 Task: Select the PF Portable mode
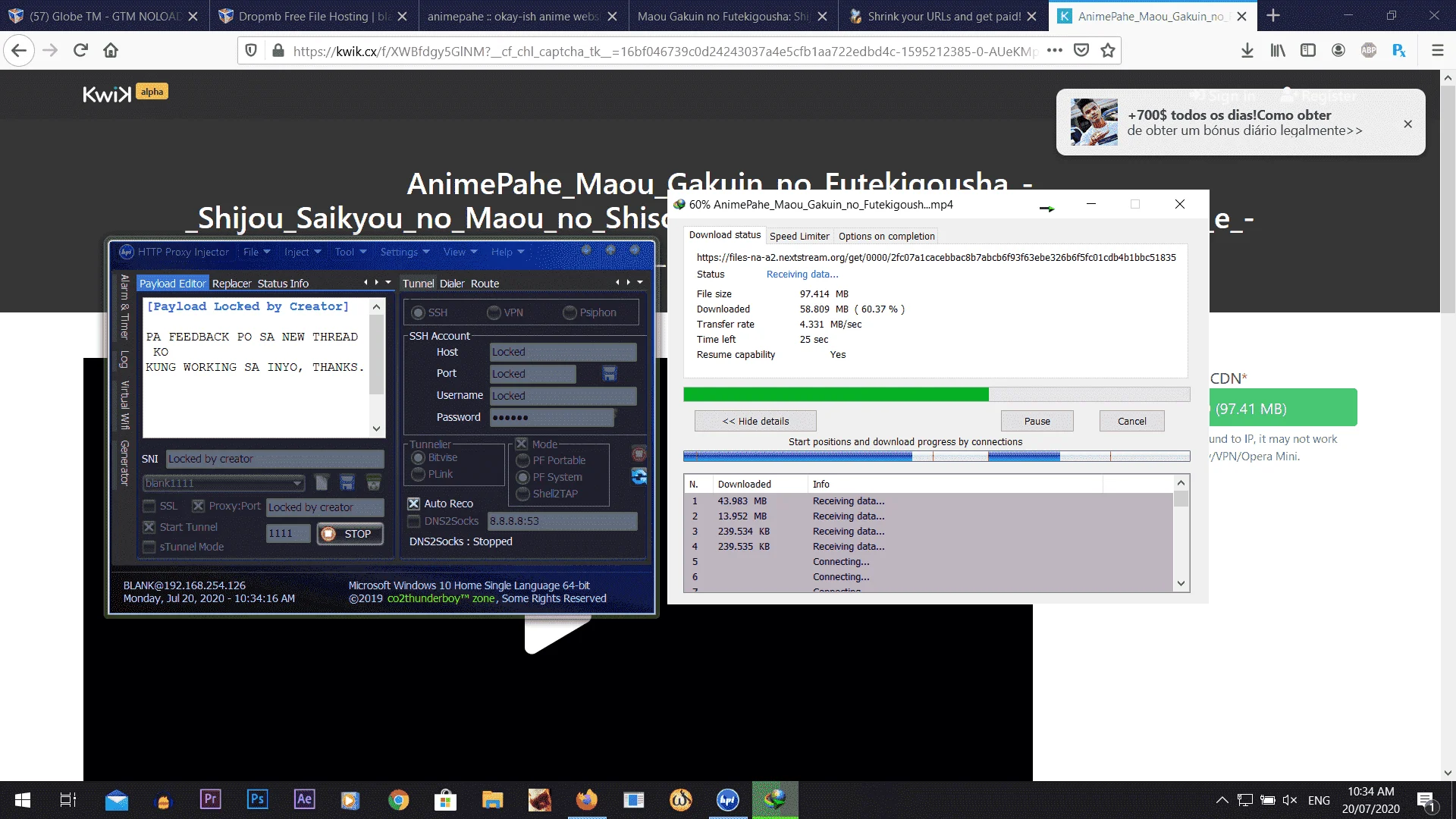522,460
